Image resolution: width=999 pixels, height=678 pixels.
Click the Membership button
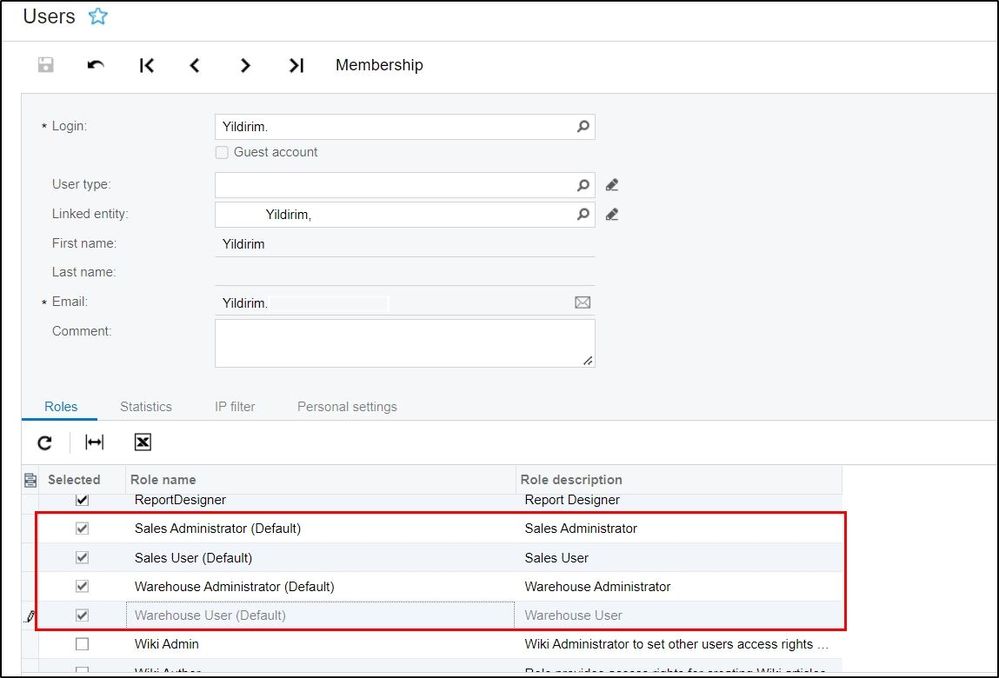[379, 65]
